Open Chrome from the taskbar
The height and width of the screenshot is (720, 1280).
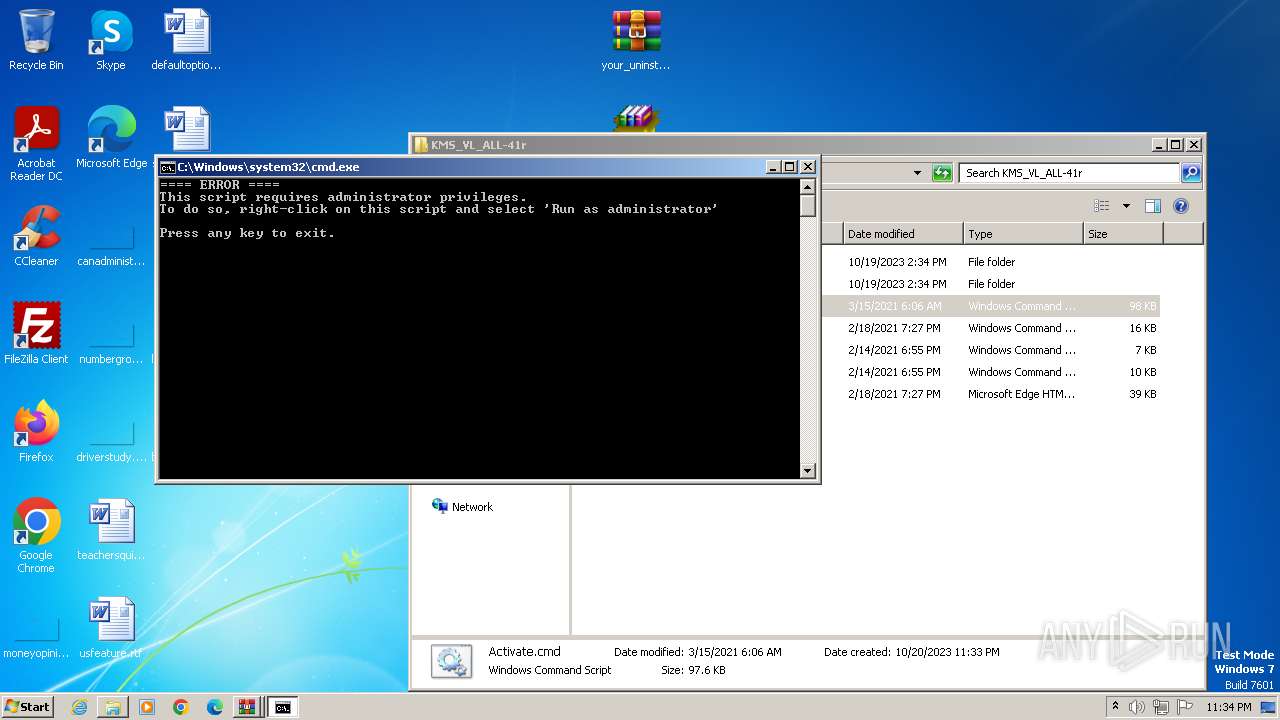[x=181, y=707]
